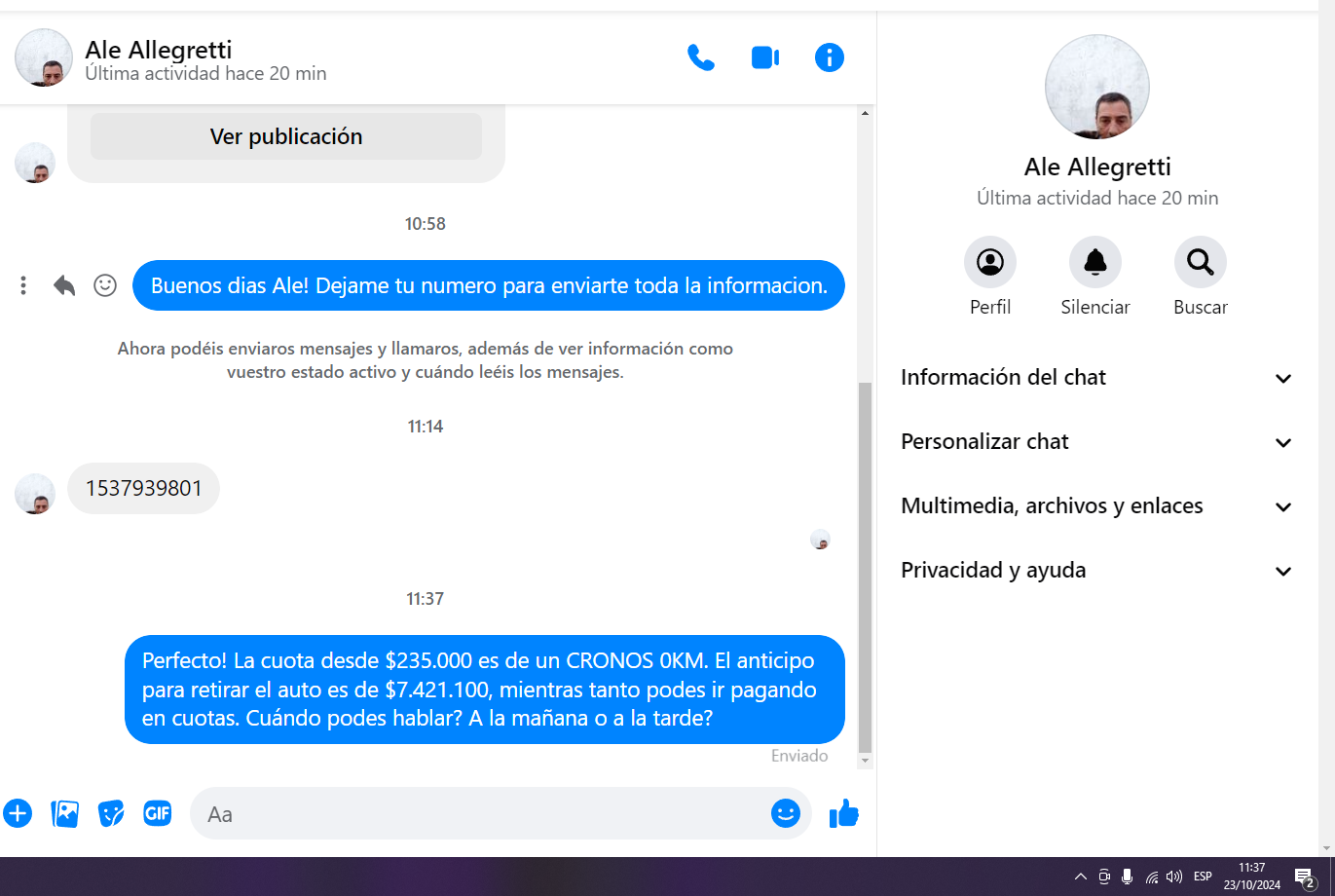
Task: Click the seen-receipt avatar under phone number
Action: pos(821,540)
